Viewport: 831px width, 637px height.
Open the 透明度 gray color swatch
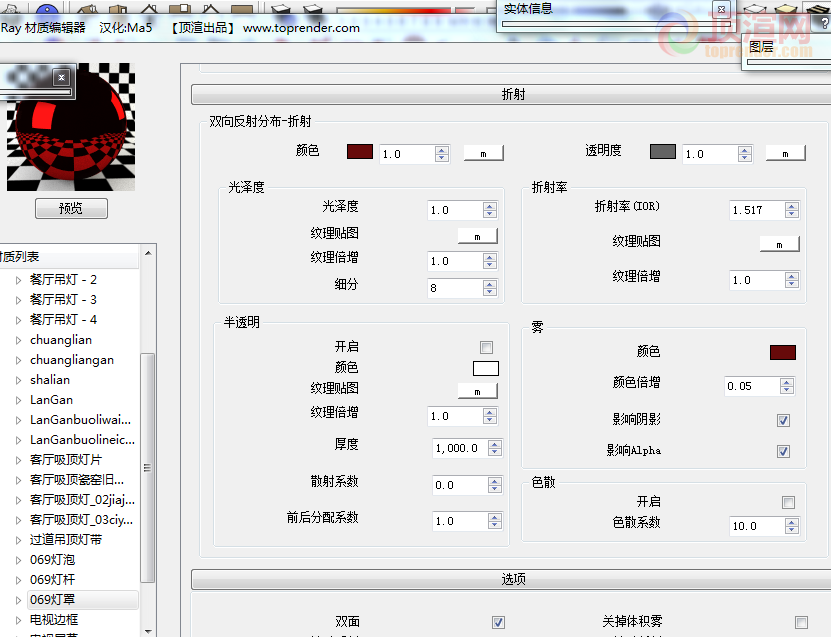click(x=662, y=152)
